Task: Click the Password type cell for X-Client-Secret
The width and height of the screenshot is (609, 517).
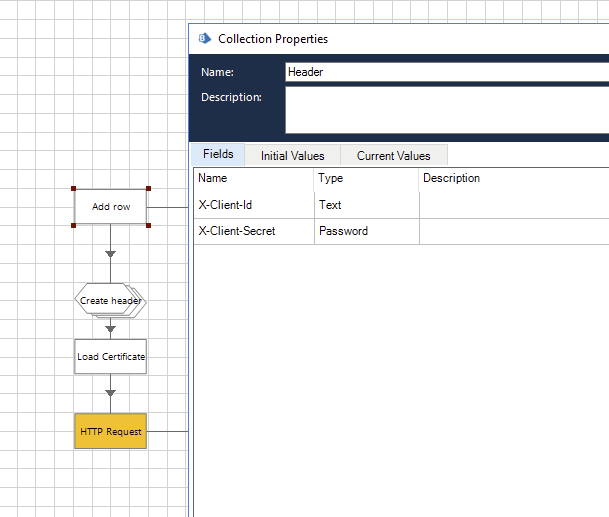Action: [367, 232]
